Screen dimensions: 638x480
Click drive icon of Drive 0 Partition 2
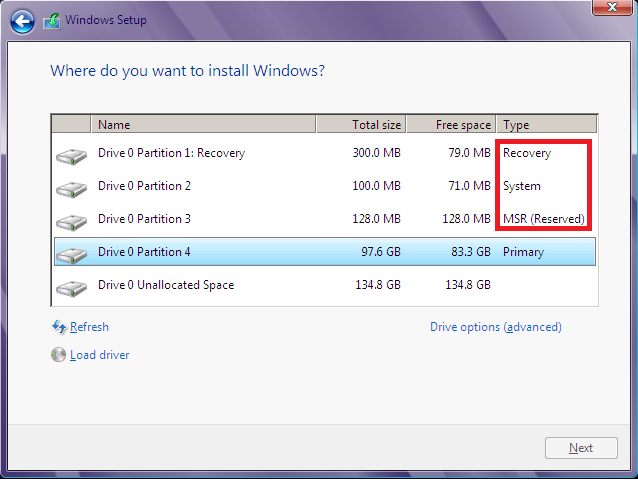(72, 189)
